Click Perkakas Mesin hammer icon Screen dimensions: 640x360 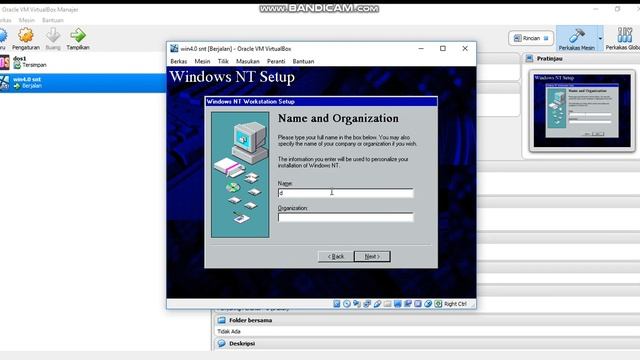tap(576, 36)
